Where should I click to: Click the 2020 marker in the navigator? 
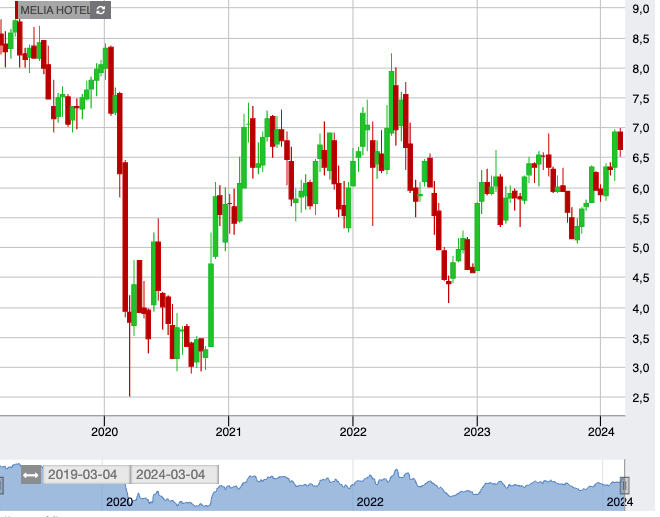point(120,502)
